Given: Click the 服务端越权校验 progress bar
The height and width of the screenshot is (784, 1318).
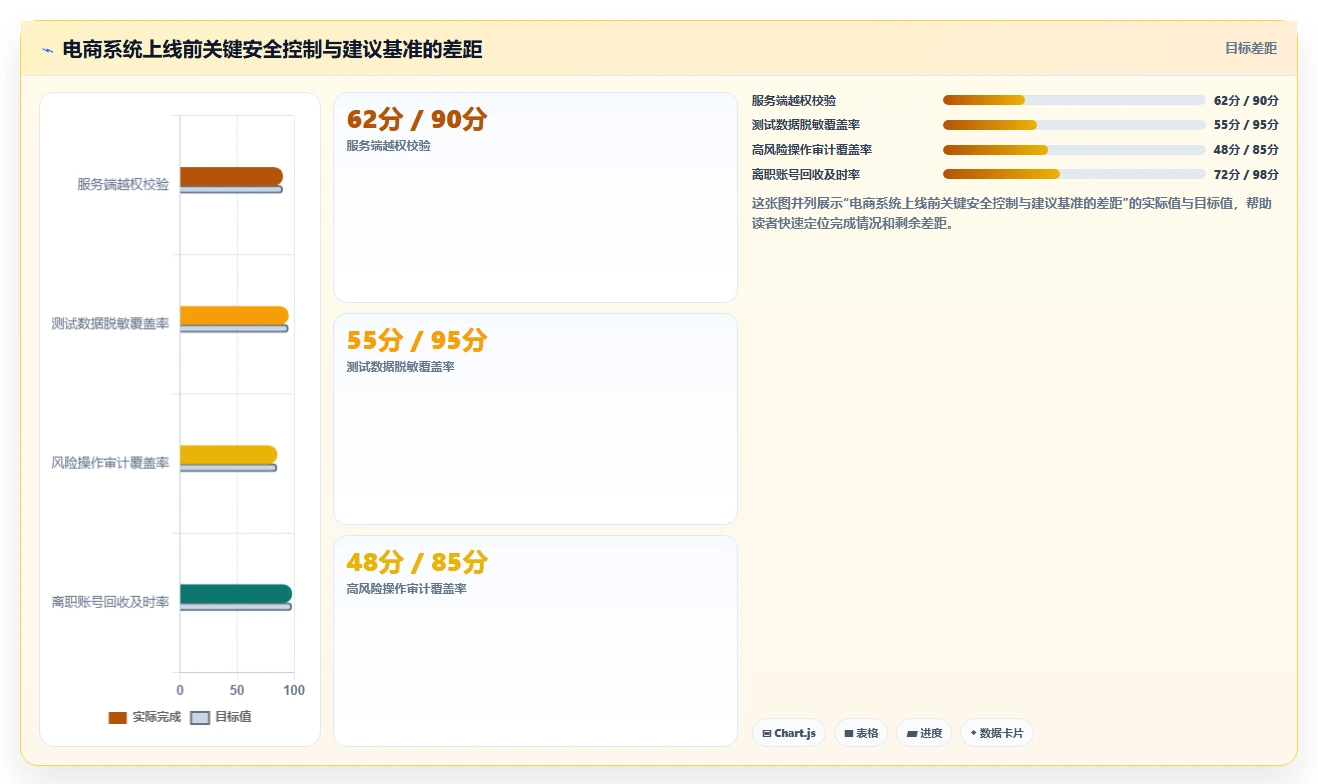Looking at the screenshot, I should point(1074,100).
